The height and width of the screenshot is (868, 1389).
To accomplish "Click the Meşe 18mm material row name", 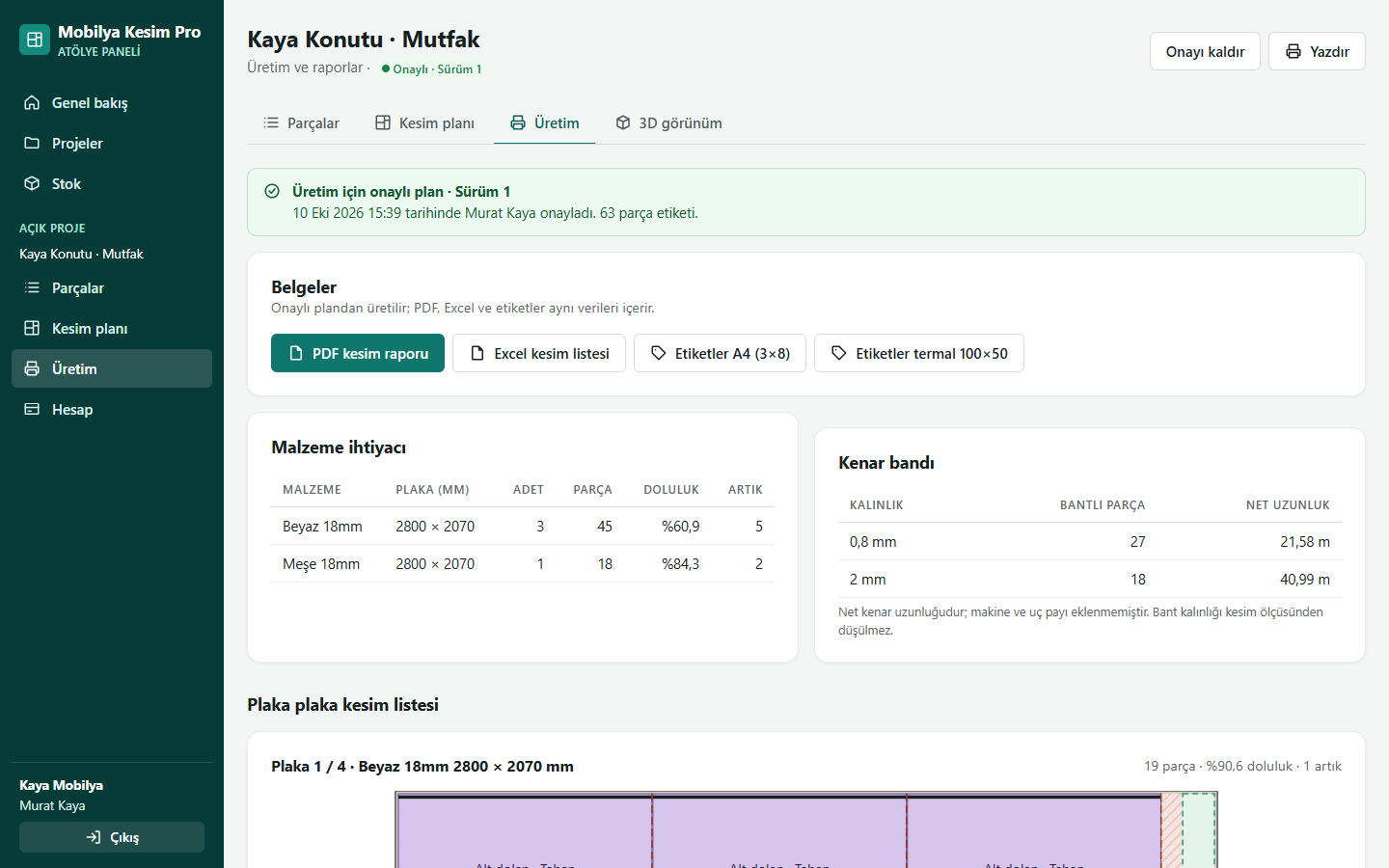I will [x=321, y=564].
